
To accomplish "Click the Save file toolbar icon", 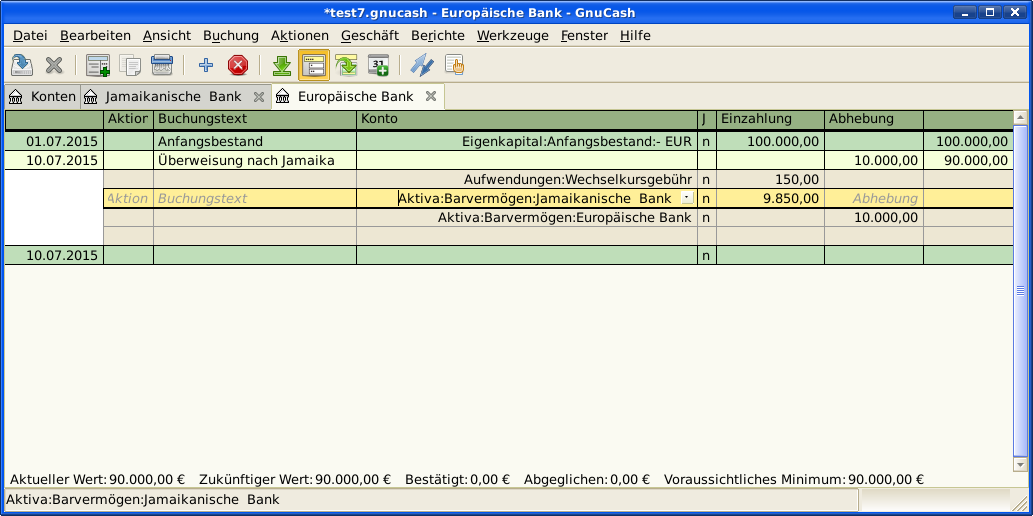I will [22, 66].
